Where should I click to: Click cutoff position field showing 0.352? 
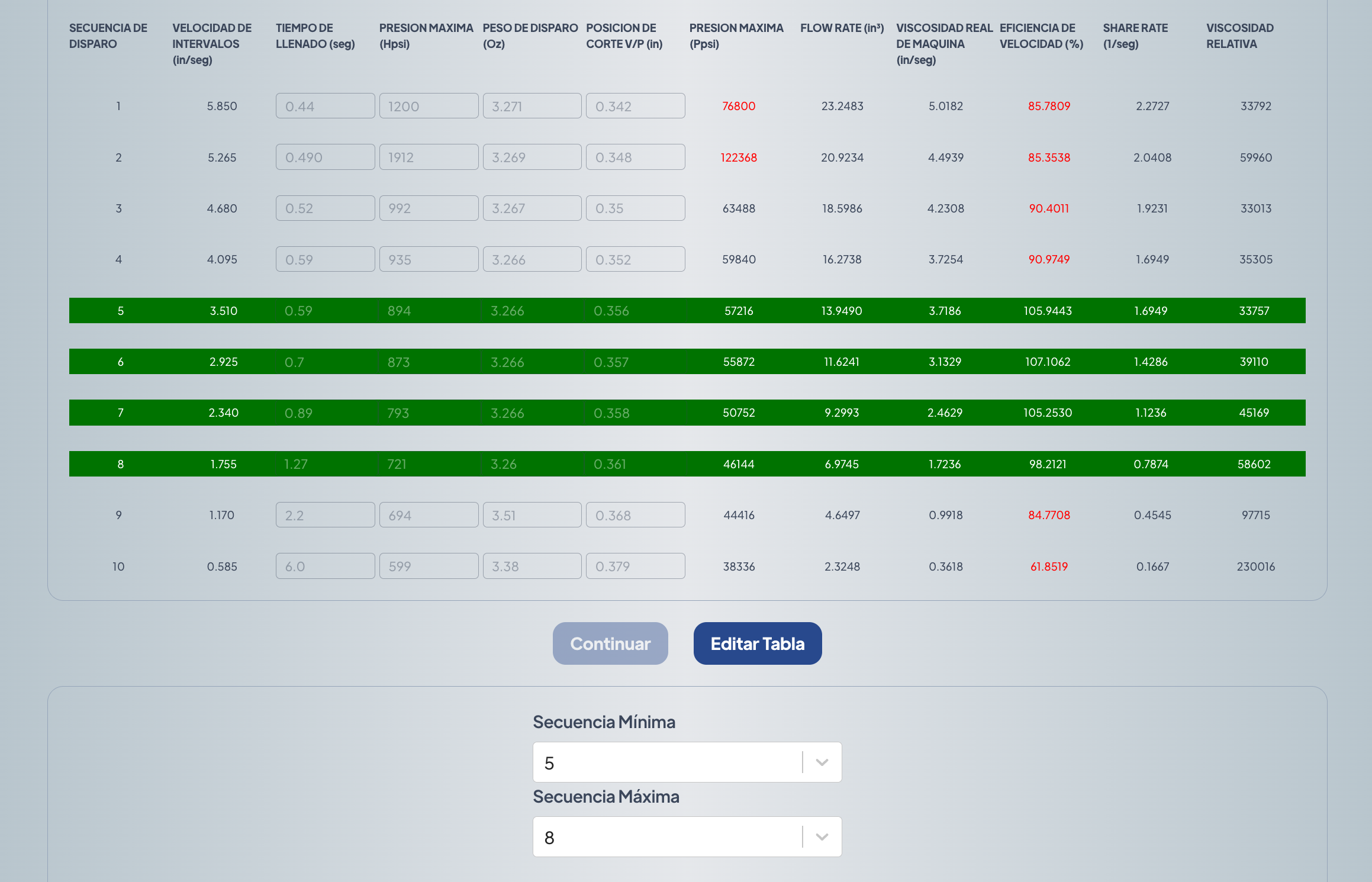[635, 259]
